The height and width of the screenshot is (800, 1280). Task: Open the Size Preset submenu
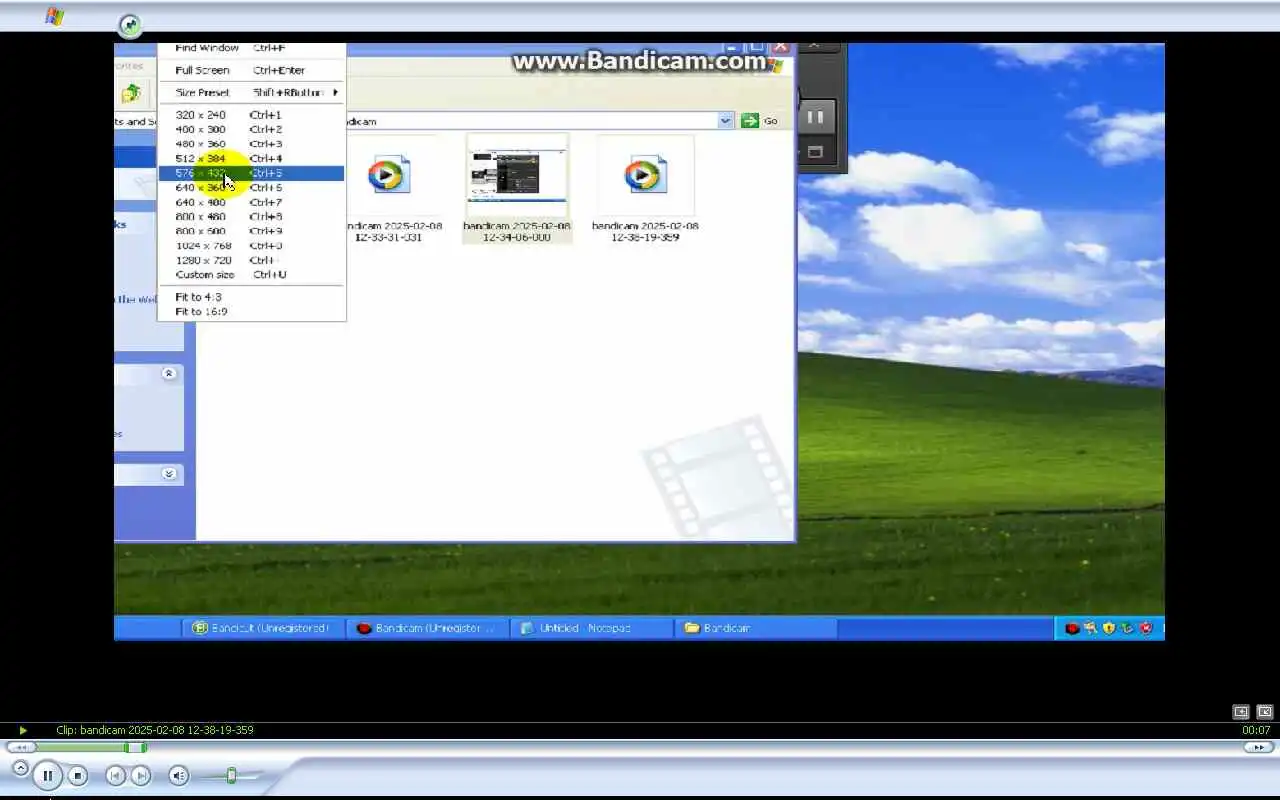[x=251, y=92]
